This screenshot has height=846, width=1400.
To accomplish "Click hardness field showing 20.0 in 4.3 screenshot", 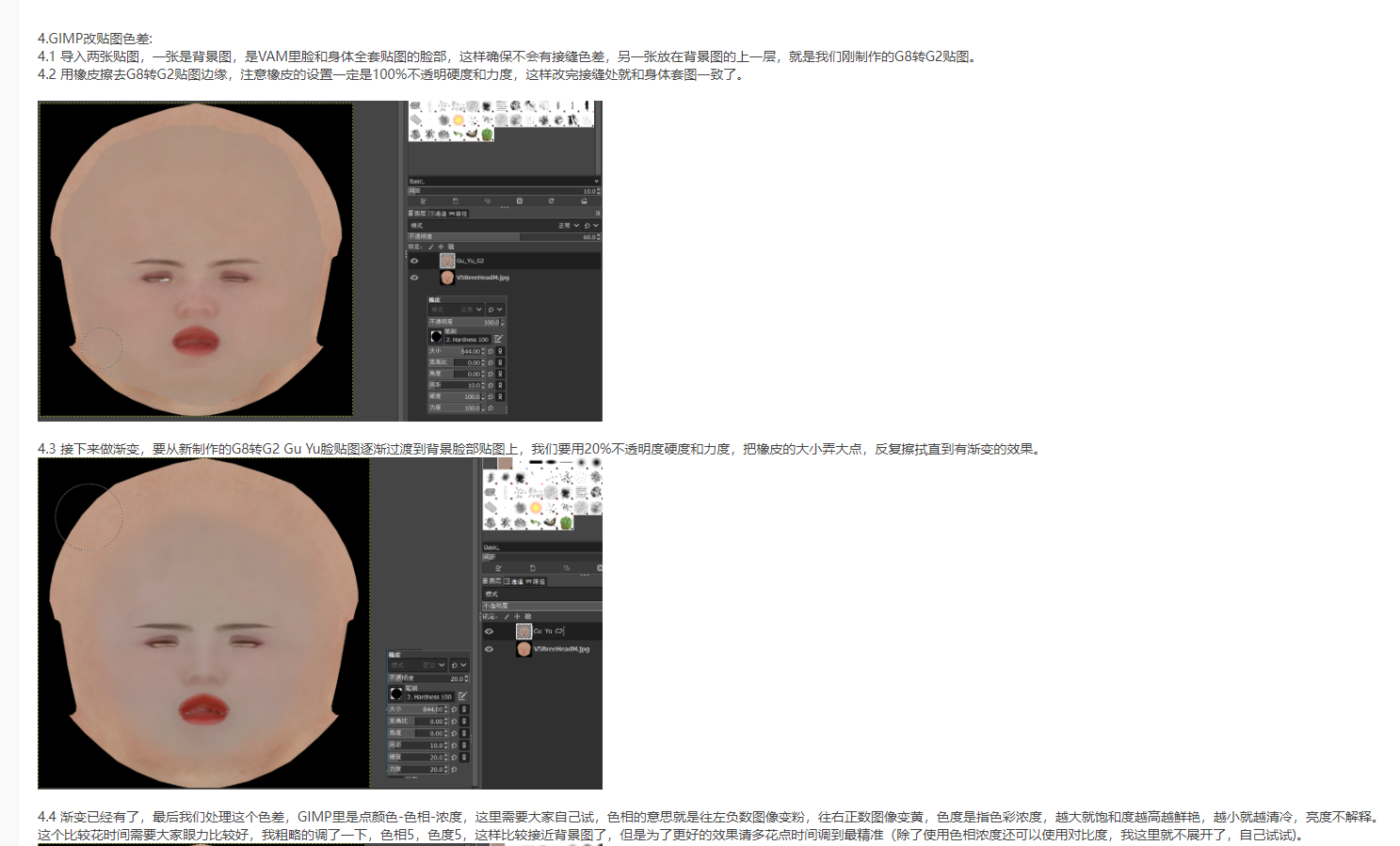I will click(418, 758).
